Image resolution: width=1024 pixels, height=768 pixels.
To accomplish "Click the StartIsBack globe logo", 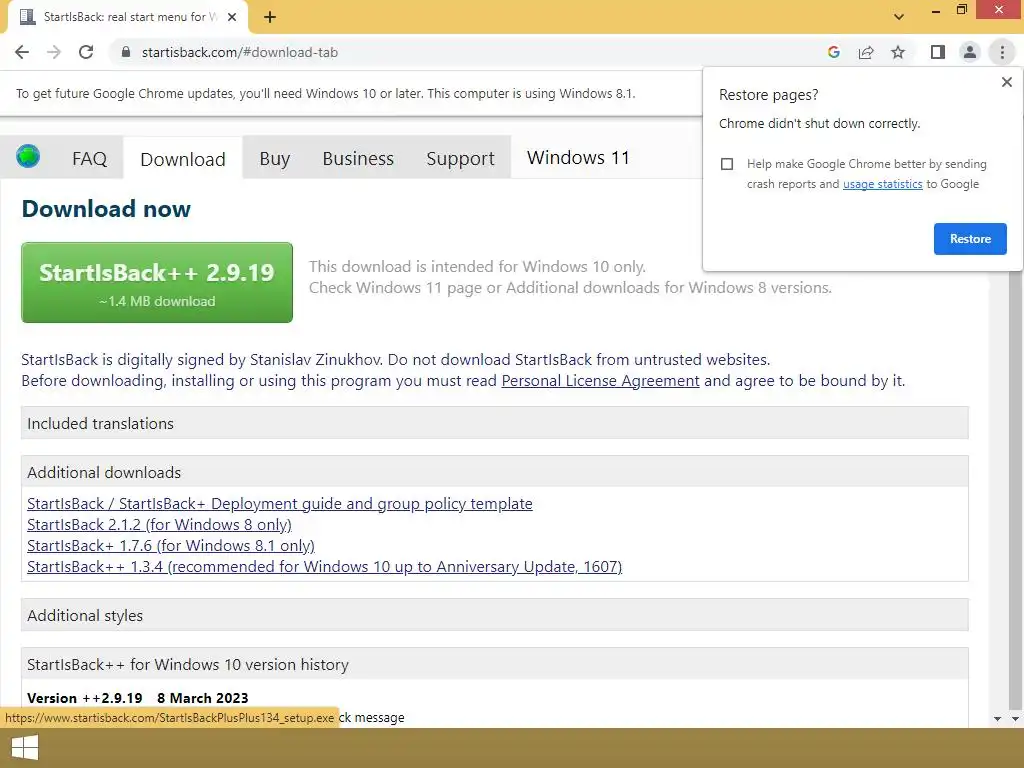I will point(28,157).
